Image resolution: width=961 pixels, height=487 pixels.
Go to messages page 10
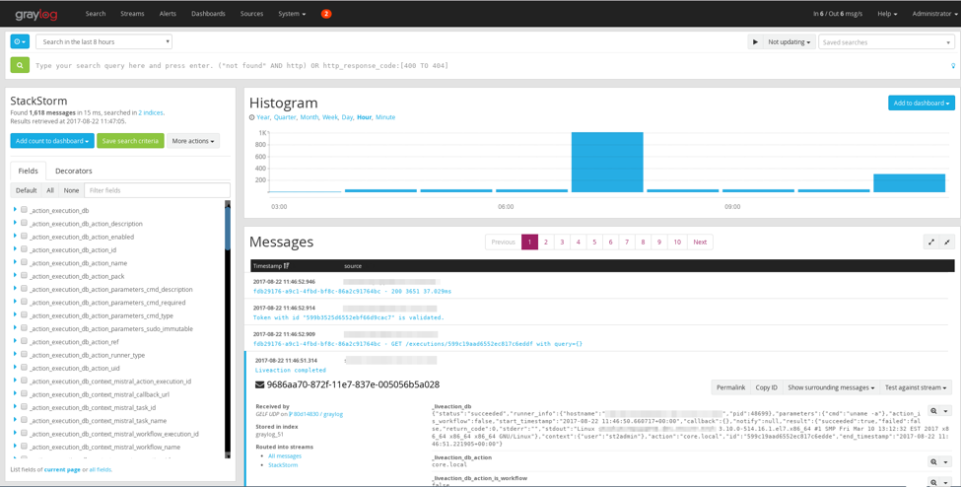coord(677,242)
